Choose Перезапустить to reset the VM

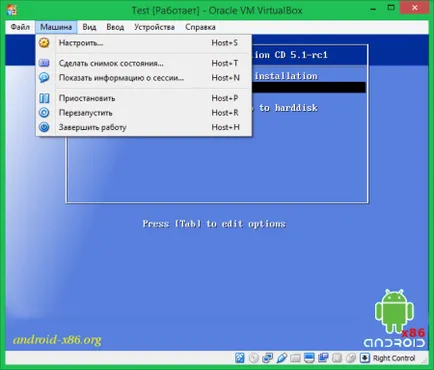tap(144, 113)
